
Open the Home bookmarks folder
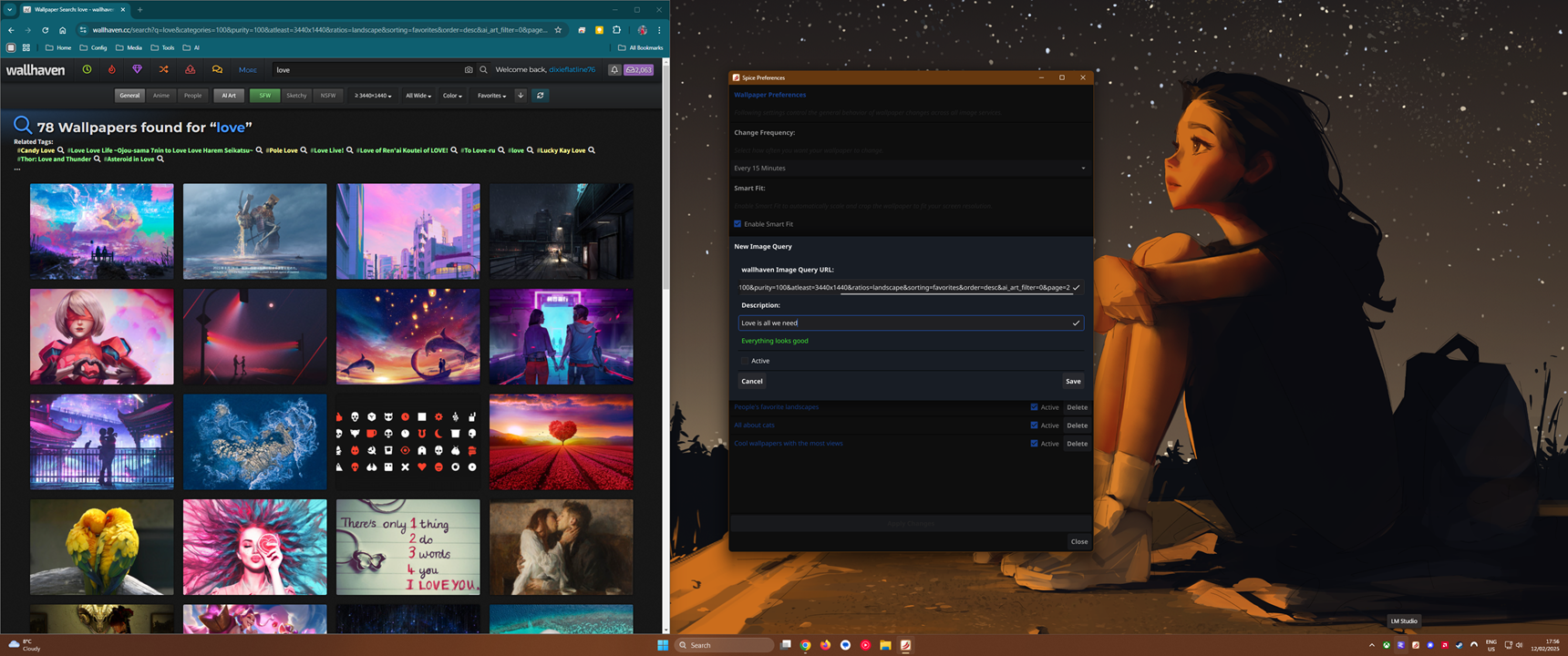pos(58,47)
